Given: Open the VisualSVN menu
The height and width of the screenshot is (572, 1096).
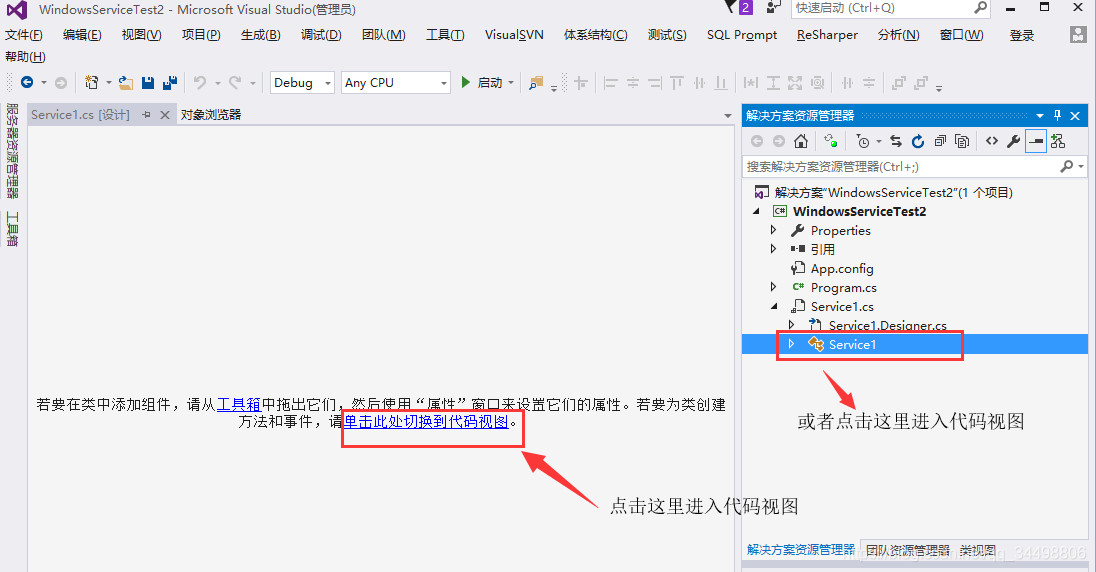Looking at the screenshot, I should coord(514,35).
